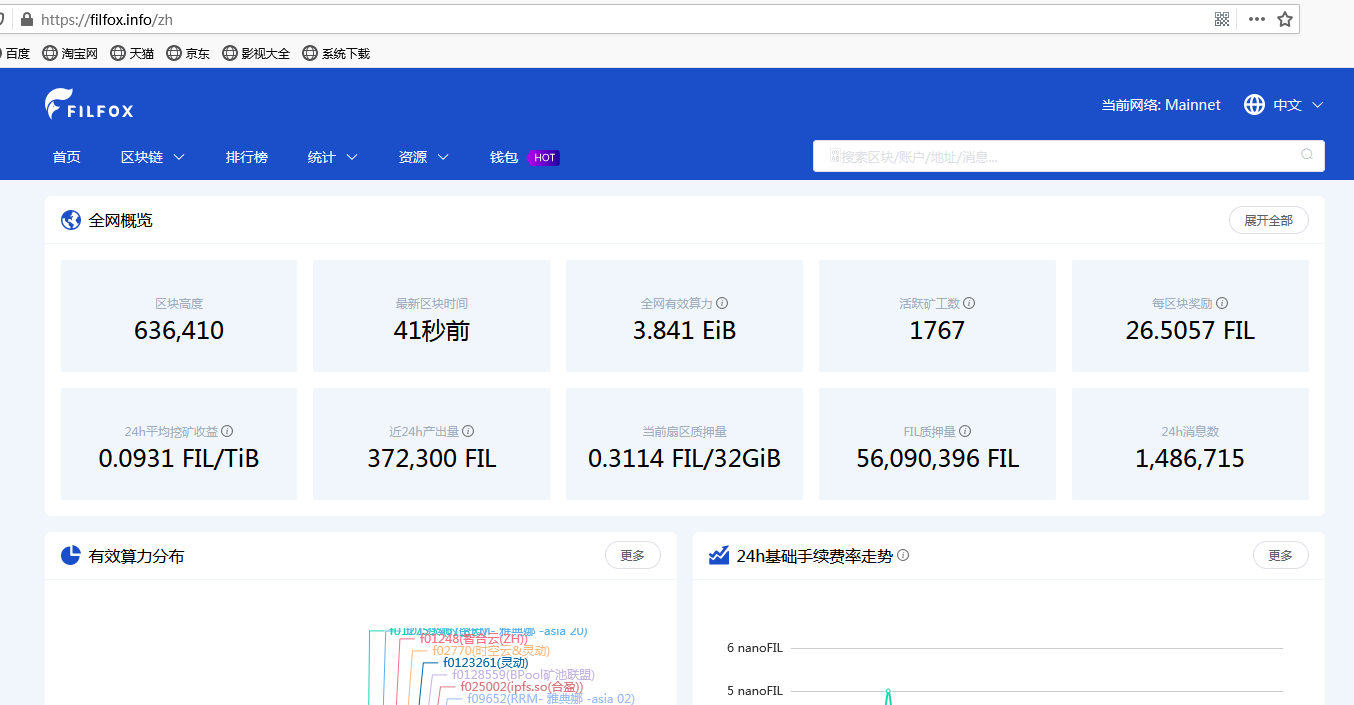
Task: Click 更多 in 有效算力分布 panel
Action: click(632, 555)
